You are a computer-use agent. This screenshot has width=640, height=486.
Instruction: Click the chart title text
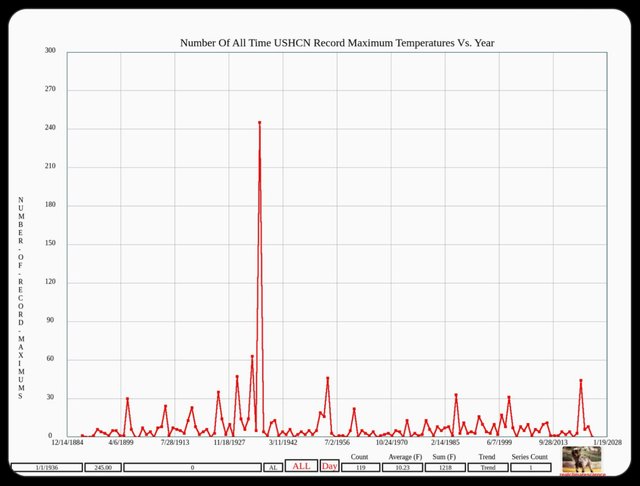337,43
